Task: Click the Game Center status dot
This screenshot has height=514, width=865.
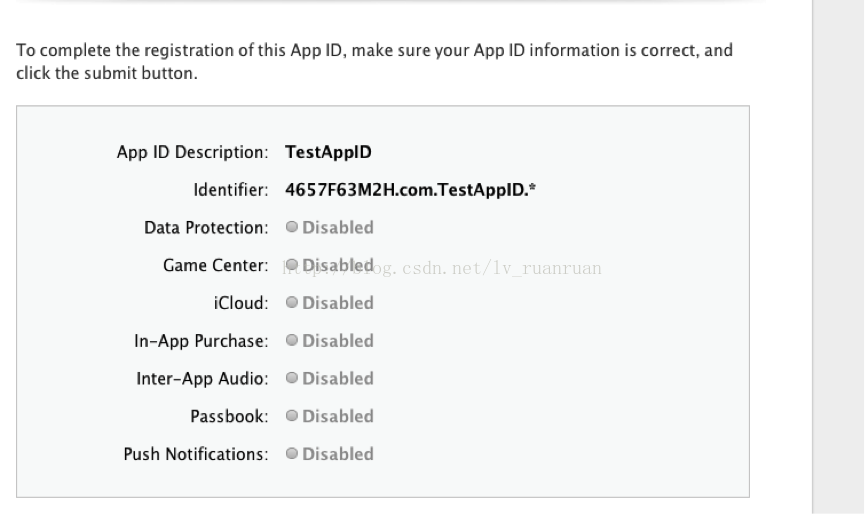Action: pyautogui.click(x=292, y=265)
